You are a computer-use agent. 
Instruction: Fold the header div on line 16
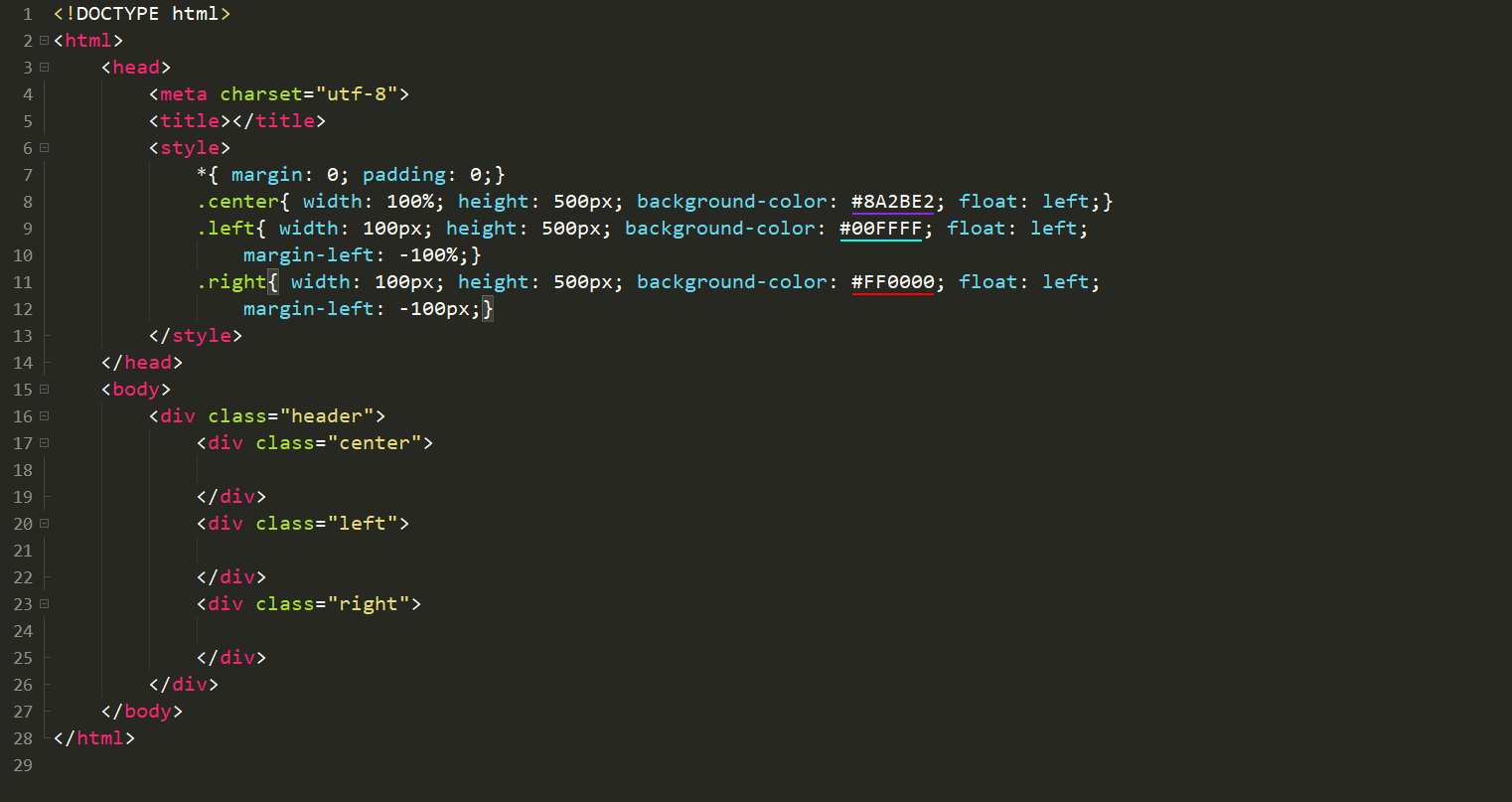pos(44,416)
